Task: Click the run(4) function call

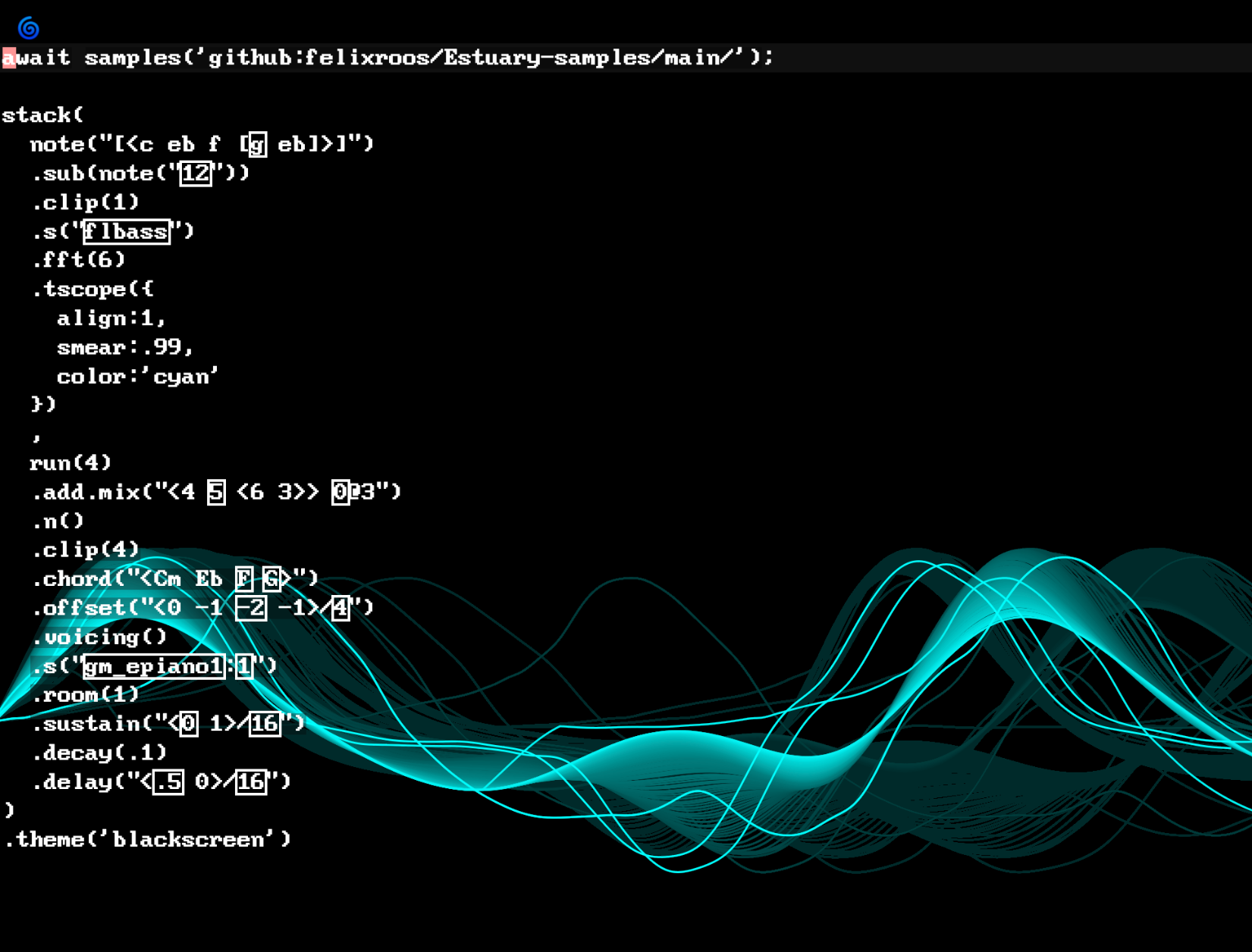Action: (x=70, y=463)
